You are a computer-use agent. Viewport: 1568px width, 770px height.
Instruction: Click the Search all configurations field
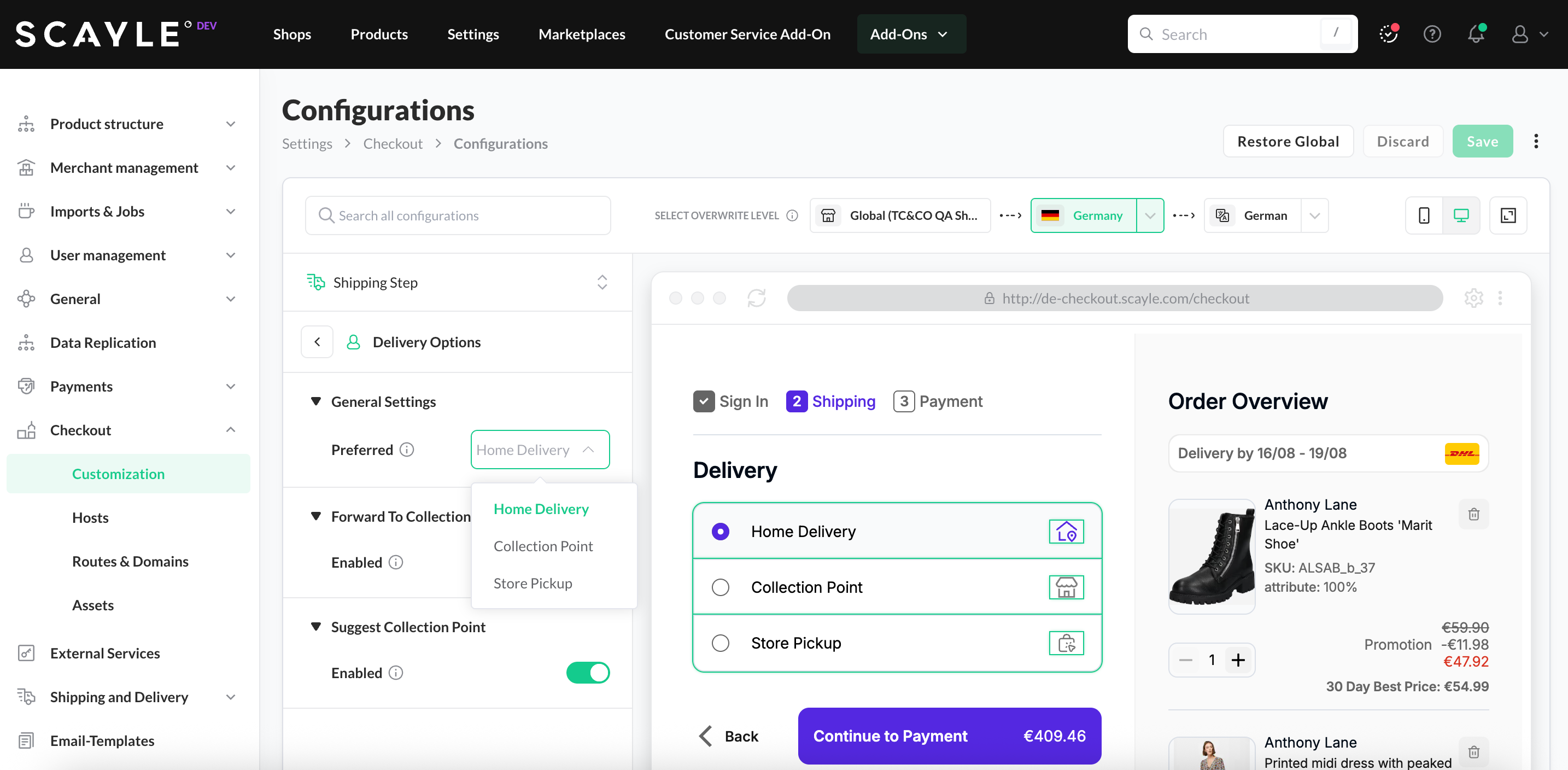tap(458, 215)
